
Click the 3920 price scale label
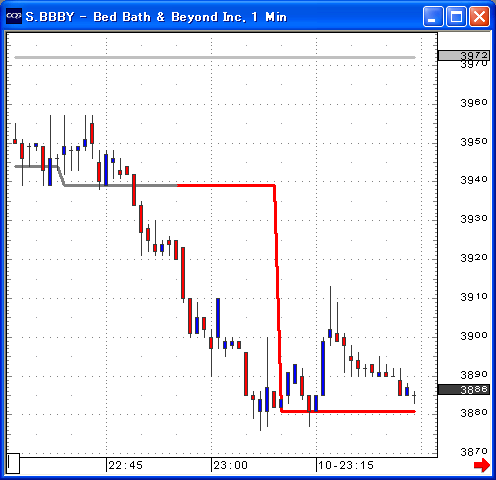pyautogui.click(x=474, y=258)
